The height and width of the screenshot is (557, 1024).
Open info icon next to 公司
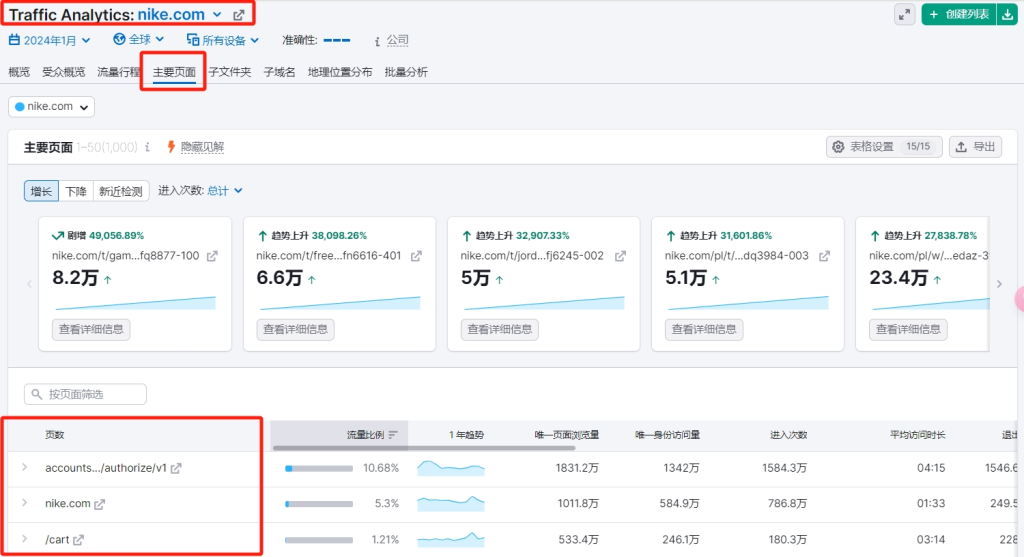click(377, 41)
